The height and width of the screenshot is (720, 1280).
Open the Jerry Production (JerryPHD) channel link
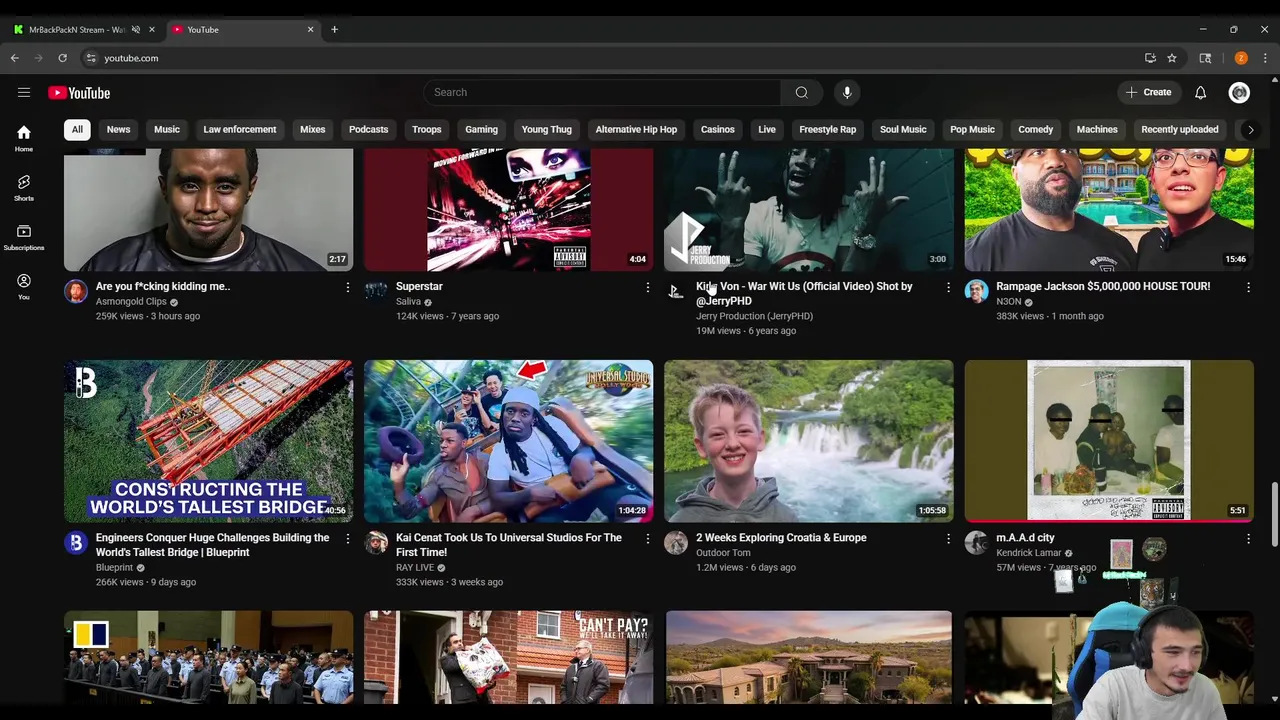pos(754,316)
